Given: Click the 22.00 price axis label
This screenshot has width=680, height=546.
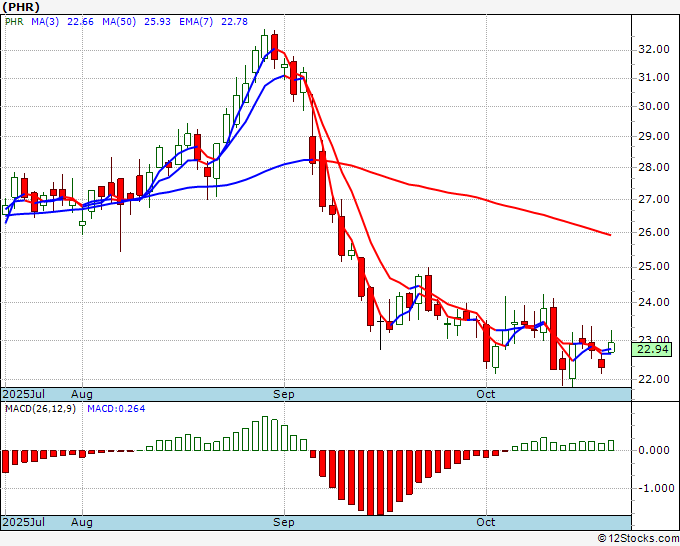Looking at the screenshot, I should [x=654, y=379].
